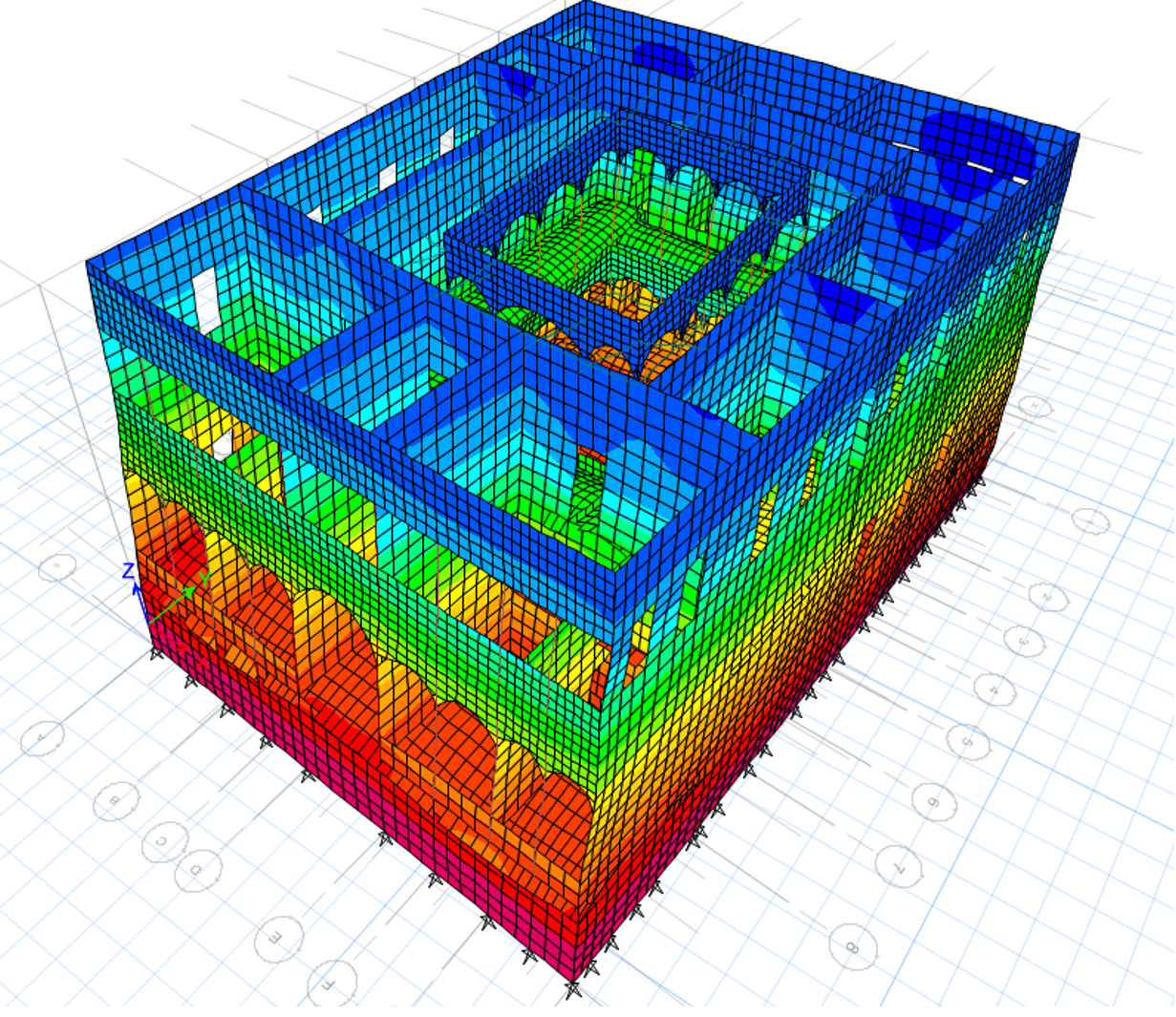
Task: Click large dark blue contour on roof corner
Action: pos(974,143)
